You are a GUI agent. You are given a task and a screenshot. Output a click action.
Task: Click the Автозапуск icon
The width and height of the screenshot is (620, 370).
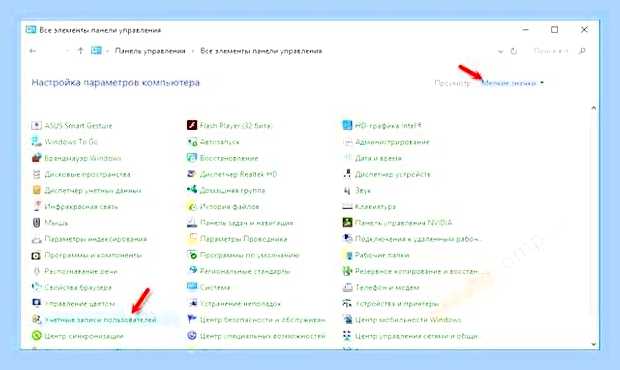point(192,142)
